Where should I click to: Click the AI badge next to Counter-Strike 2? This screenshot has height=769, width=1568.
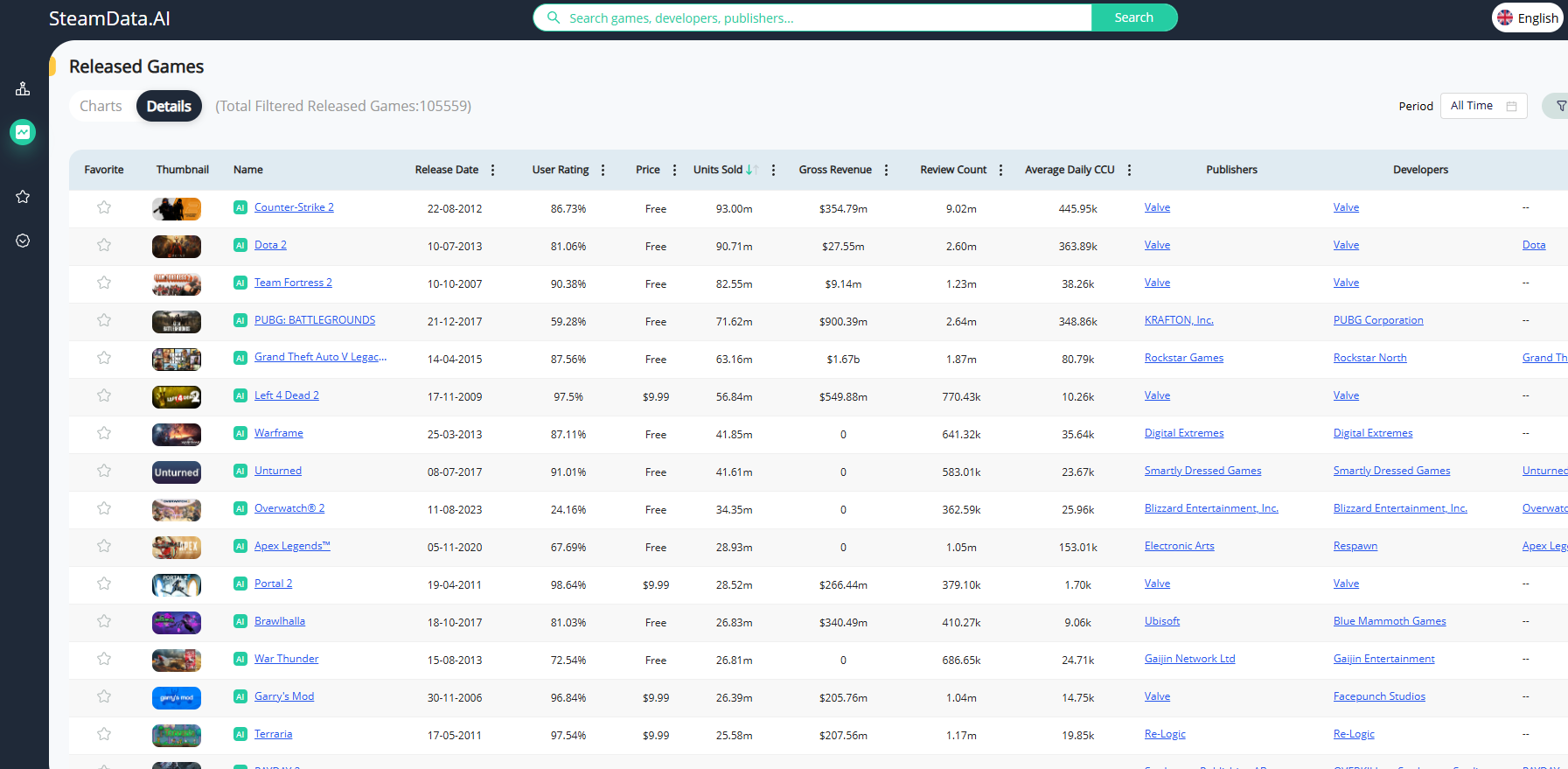point(240,207)
